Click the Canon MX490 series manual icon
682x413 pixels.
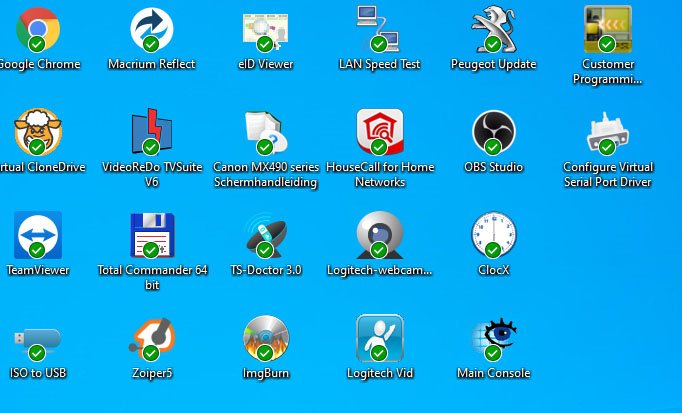click(265, 133)
